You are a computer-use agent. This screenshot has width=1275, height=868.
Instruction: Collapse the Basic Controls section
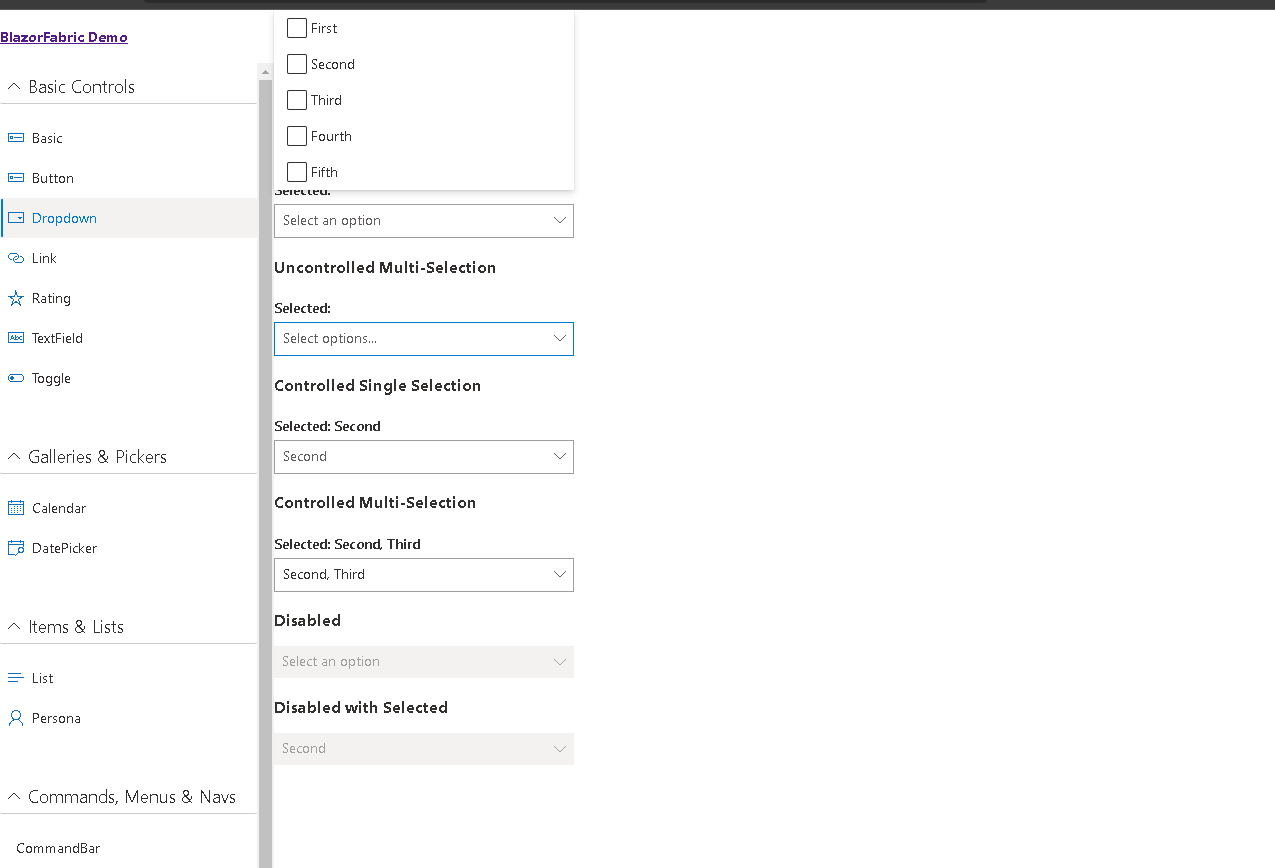tap(13, 86)
